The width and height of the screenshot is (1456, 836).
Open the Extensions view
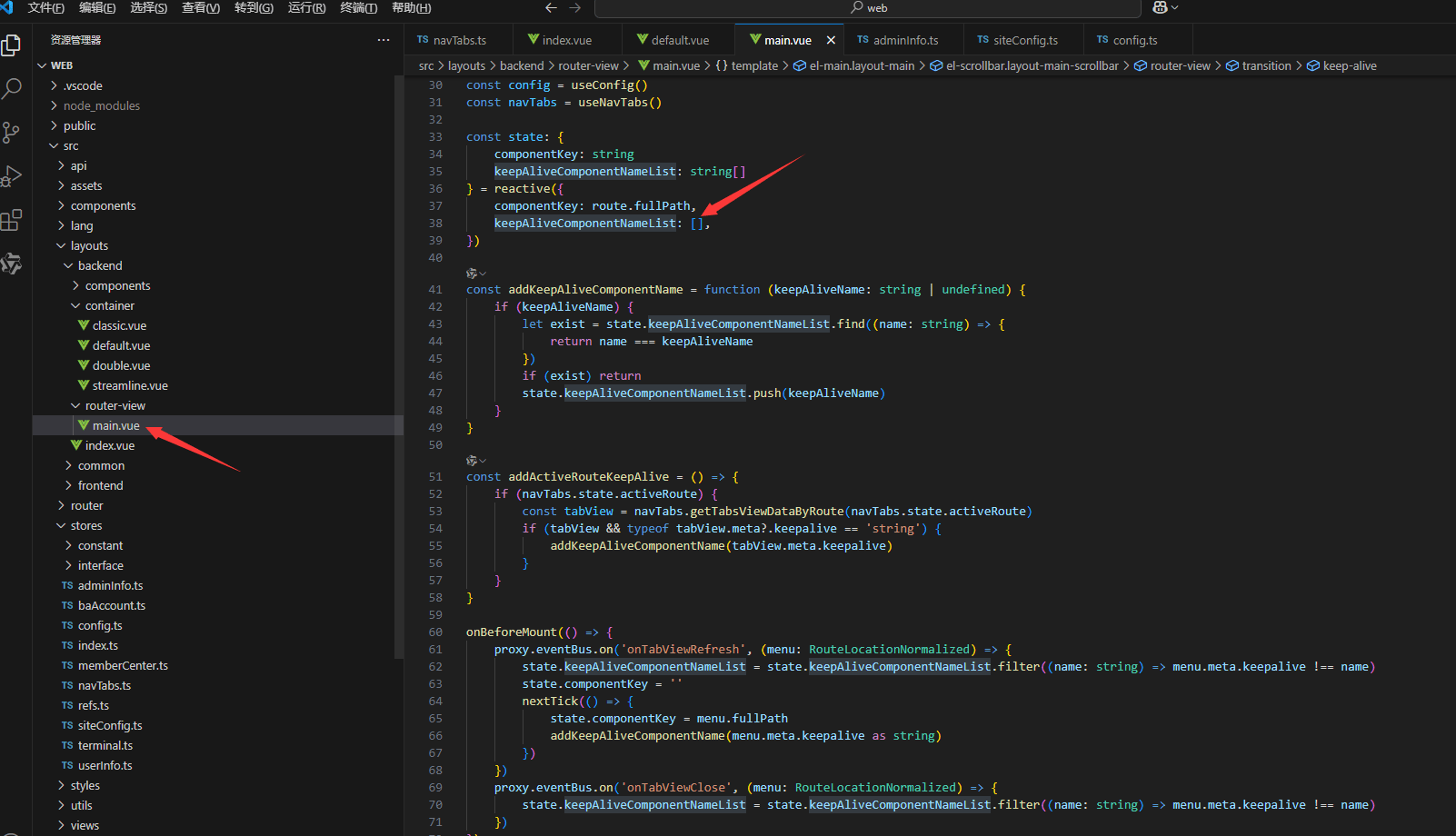pos(12,220)
